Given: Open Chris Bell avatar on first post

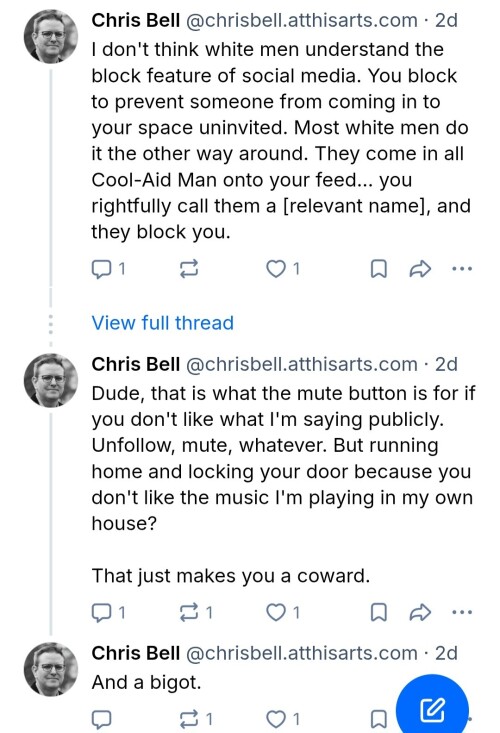Looking at the screenshot, I should pyautogui.click(x=51, y=36).
